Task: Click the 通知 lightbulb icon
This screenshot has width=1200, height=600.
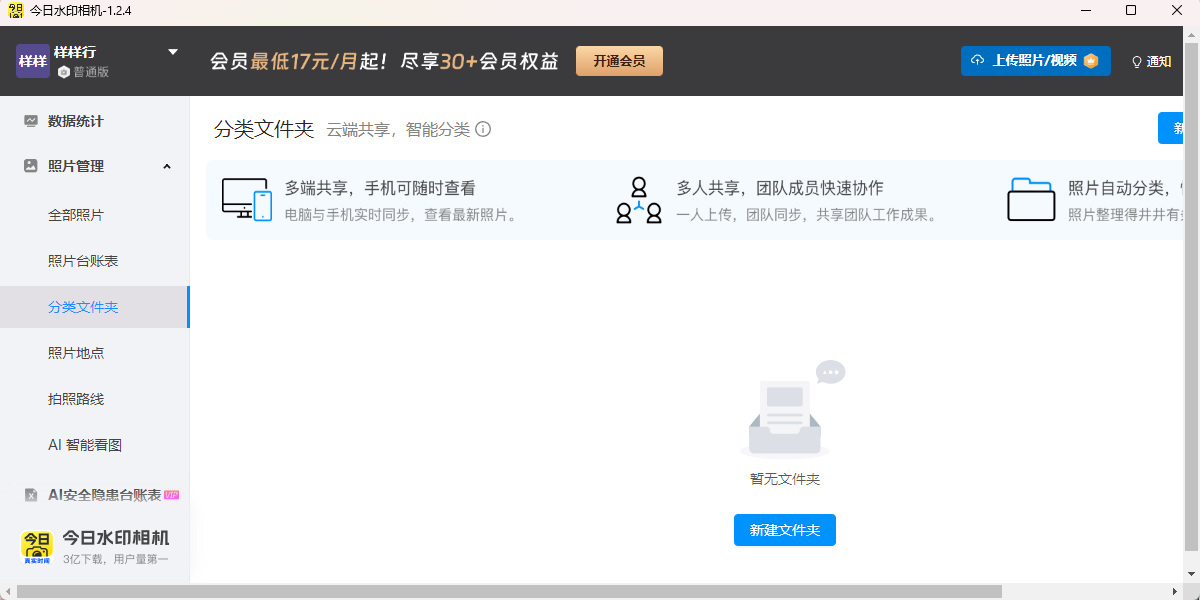Action: point(1137,62)
